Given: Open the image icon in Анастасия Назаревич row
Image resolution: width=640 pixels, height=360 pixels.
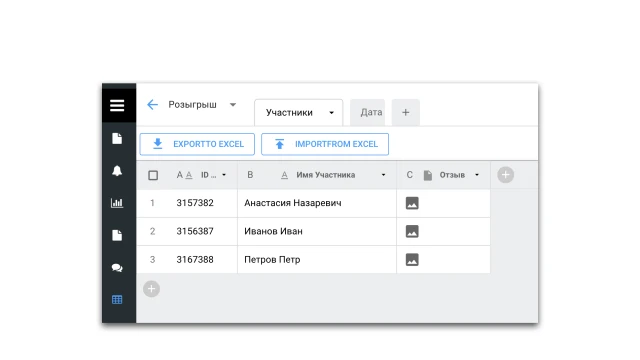Looking at the screenshot, I should (412, 203).
